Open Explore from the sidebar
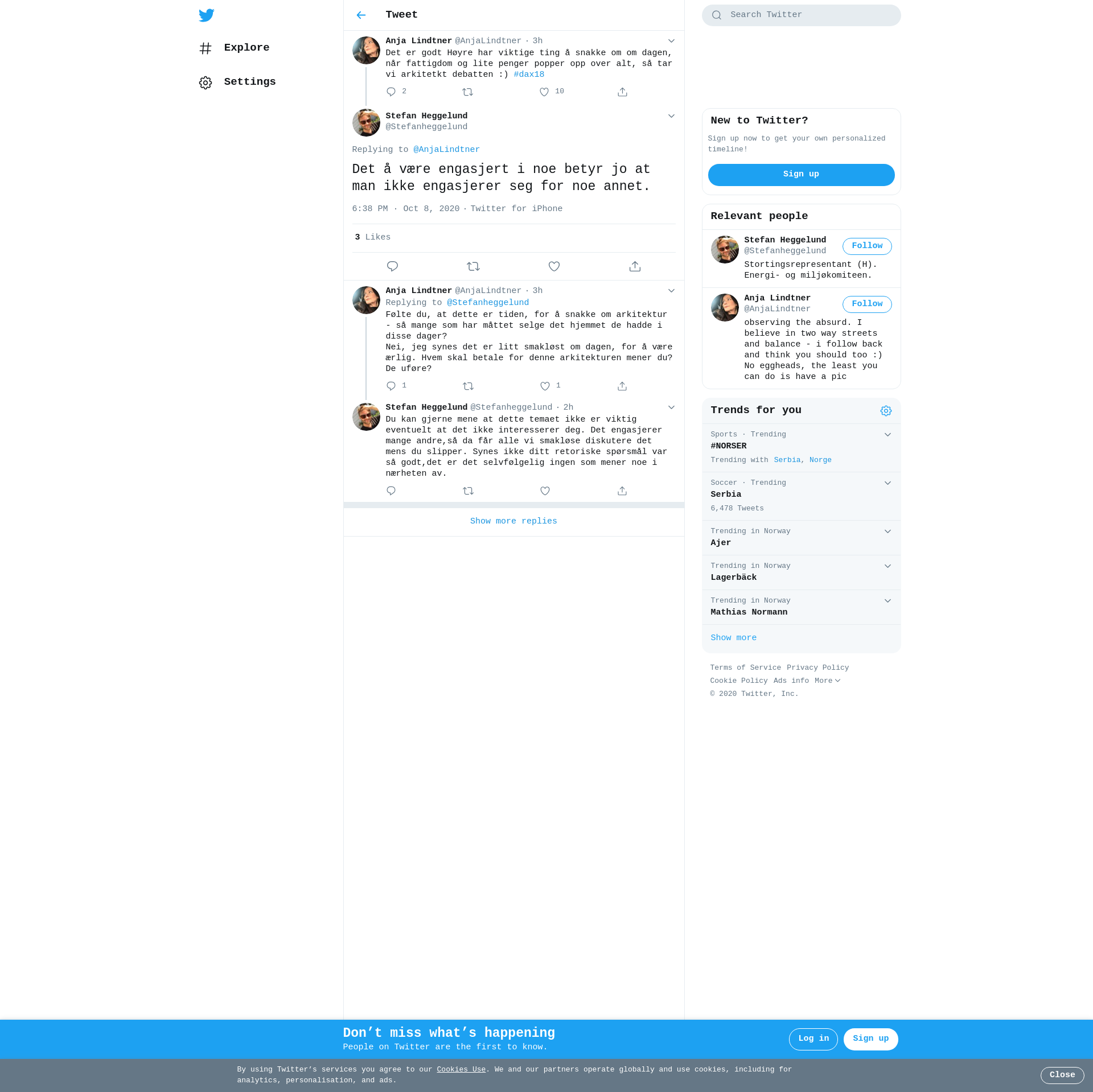 (x=235, y=48)
